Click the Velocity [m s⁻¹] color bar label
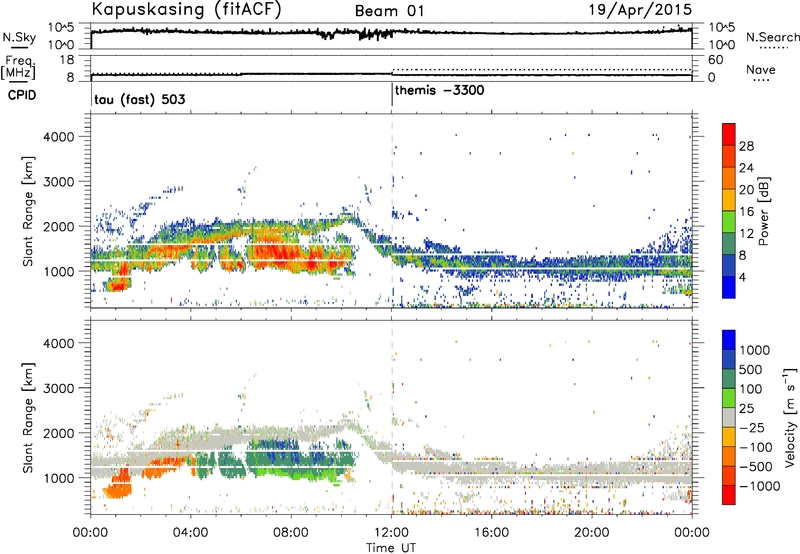Viewport: 800px width, 554px height. click(790, 417)
